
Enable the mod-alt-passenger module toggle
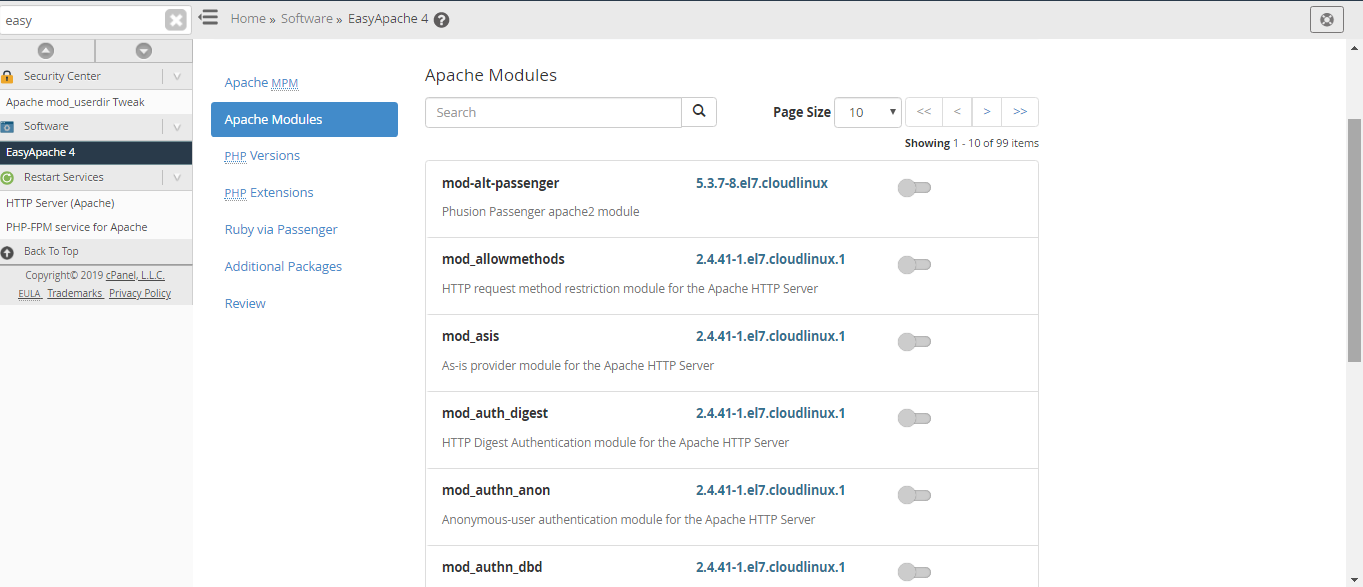914,187
